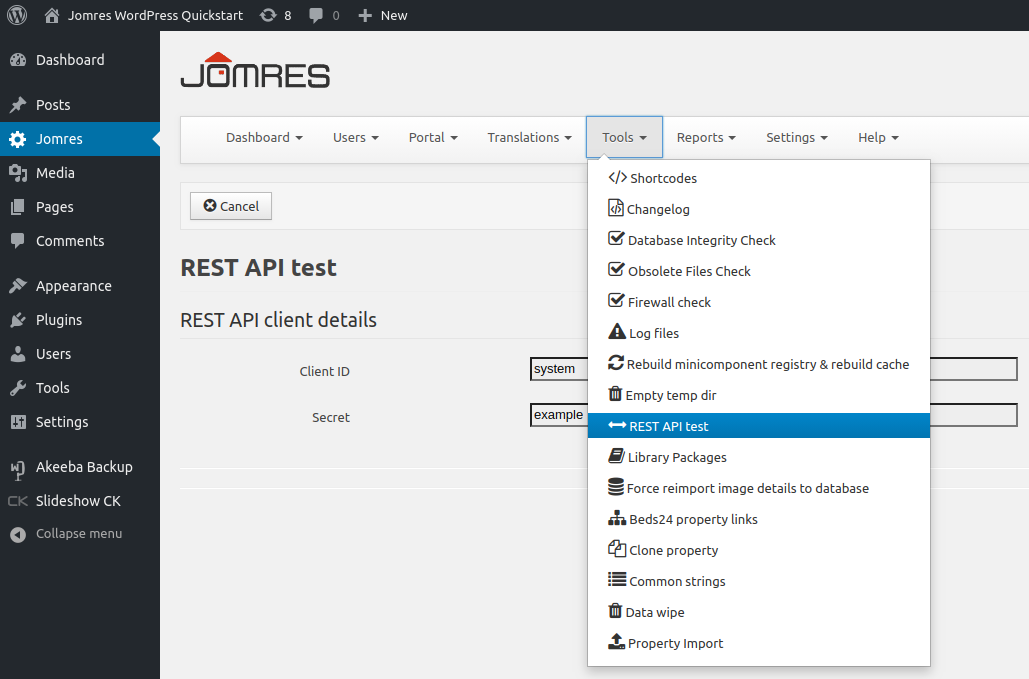Click the Tools wrench icon in sidebar
Screen dimensions: 1029x679
tap(18, 388)
